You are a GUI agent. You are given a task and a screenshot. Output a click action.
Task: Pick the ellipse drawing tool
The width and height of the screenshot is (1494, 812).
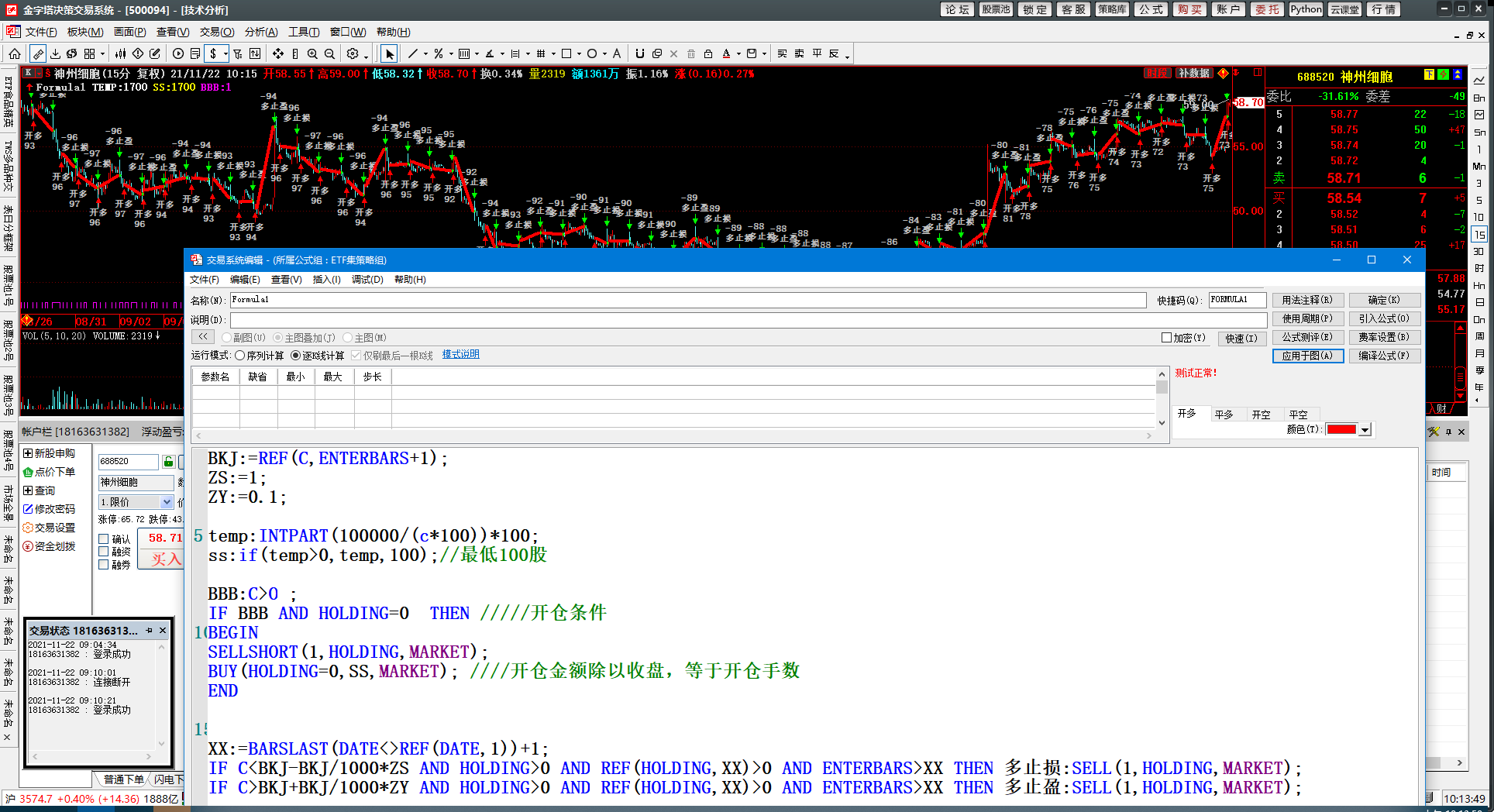[x=592, y=53]
